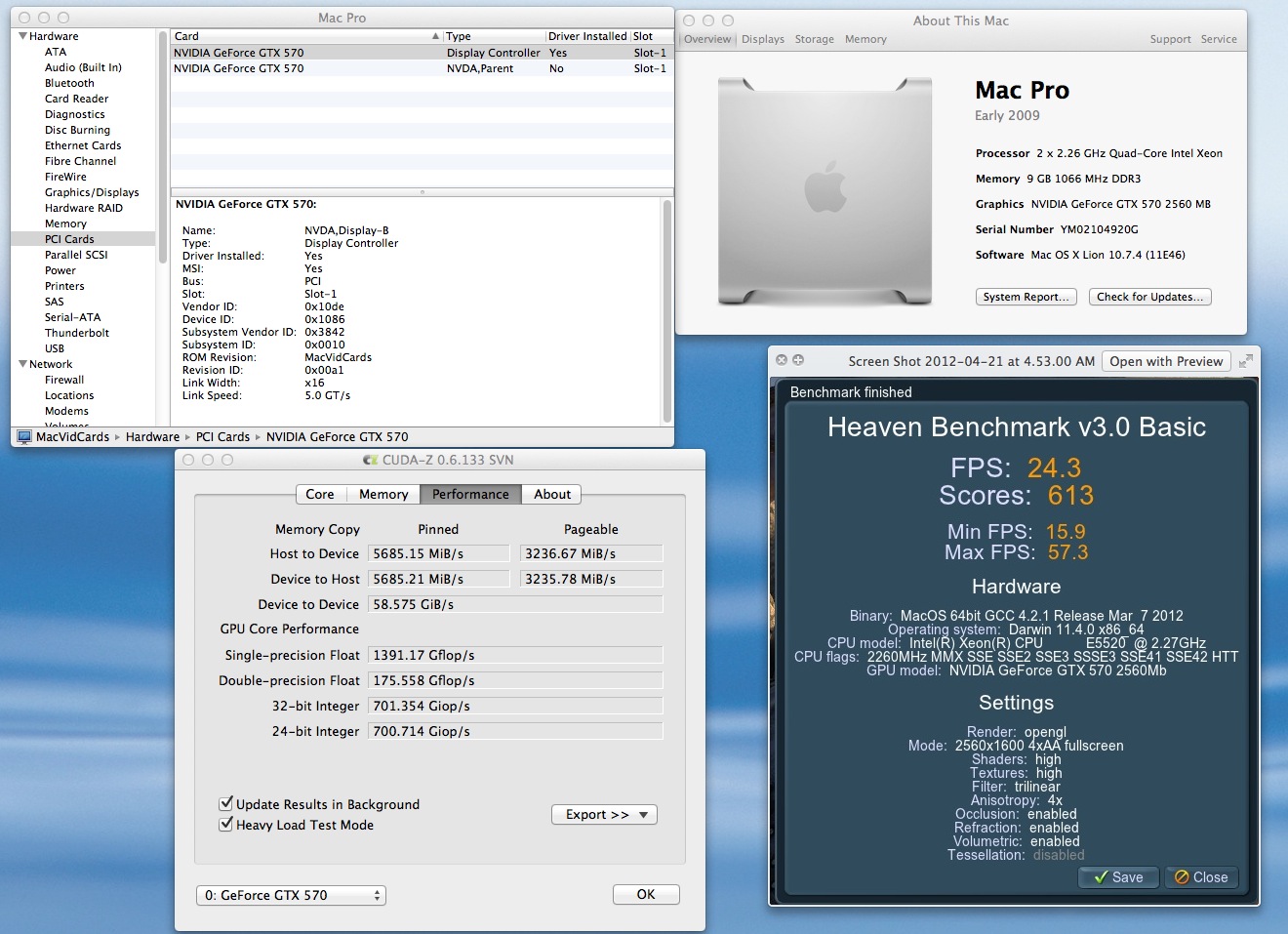Select Overview tab in About This Mac
Image resolution: width=1288 pixels, height=934 pixels.
[x=707, y=39]
